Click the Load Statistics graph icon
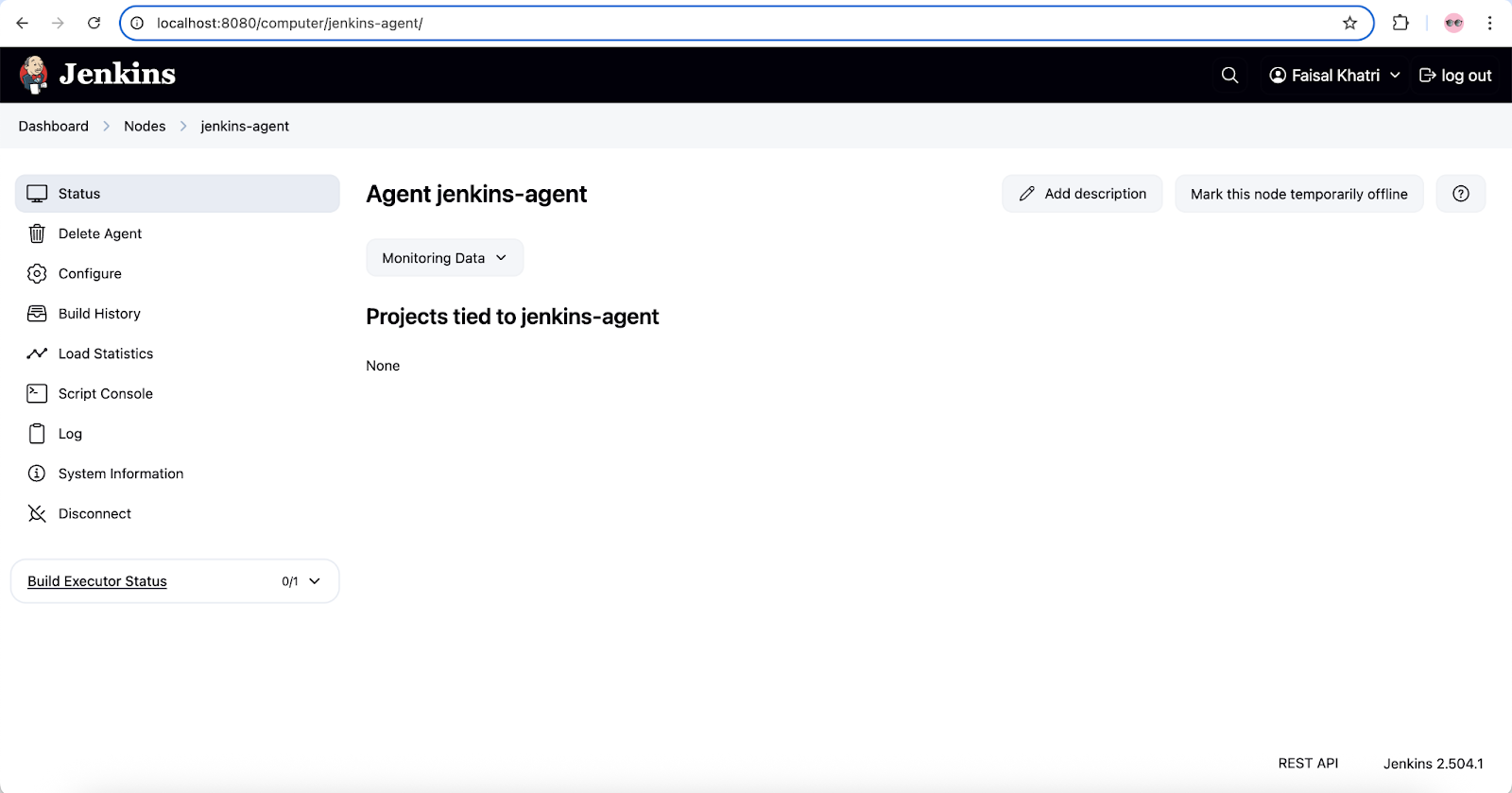The width and height of the screenshot is (1512, 793). pyautogui.click(x=37, y=353)
